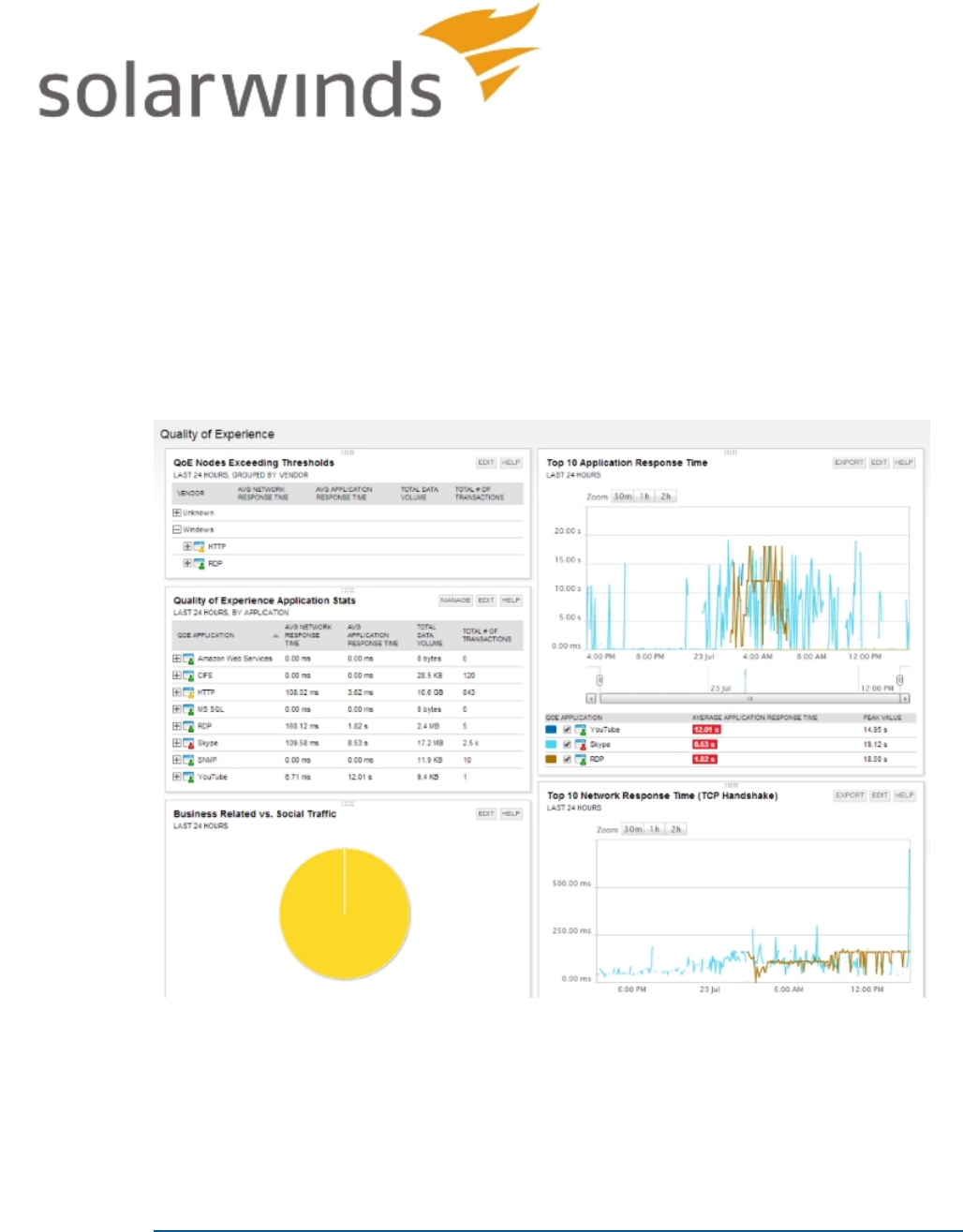Click the CIFS application status icon
Image resolution: width=963 pixels, height=1232 pixels.
click(188, 675)
